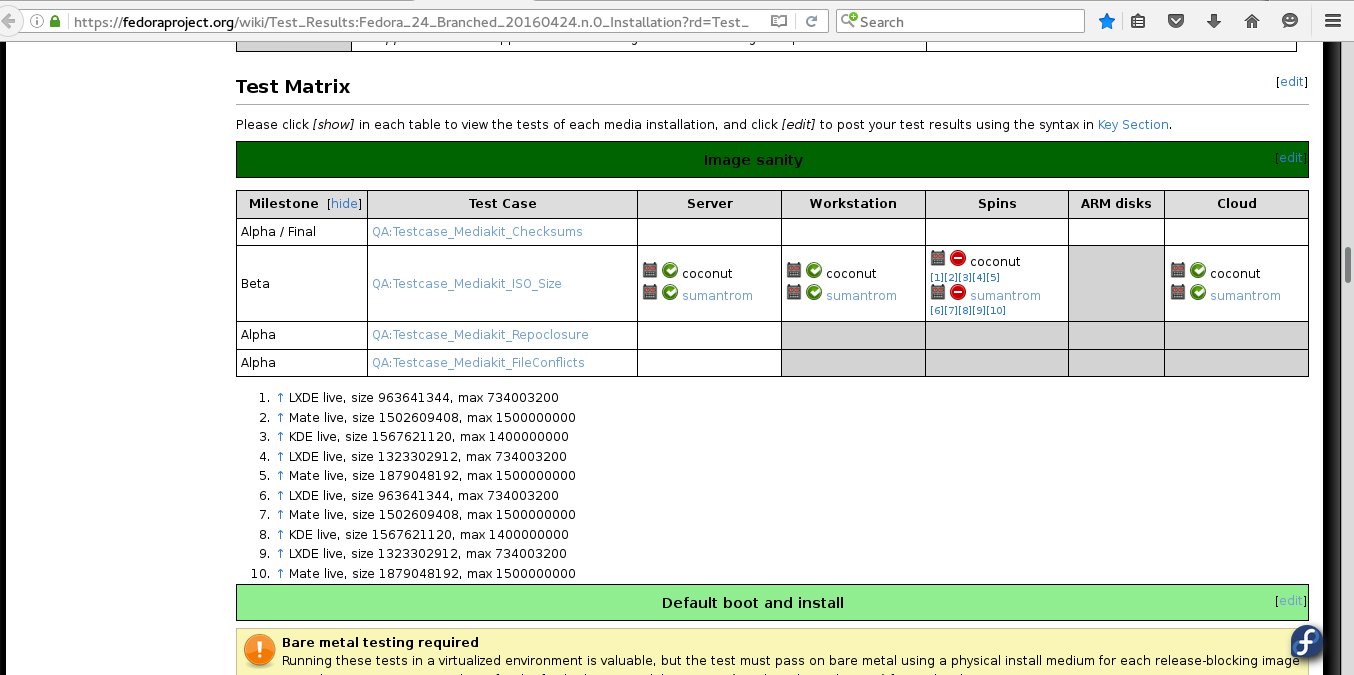Click the Cloud column header
This screenshot has height=675, width=1354.
click(1236, 203)
